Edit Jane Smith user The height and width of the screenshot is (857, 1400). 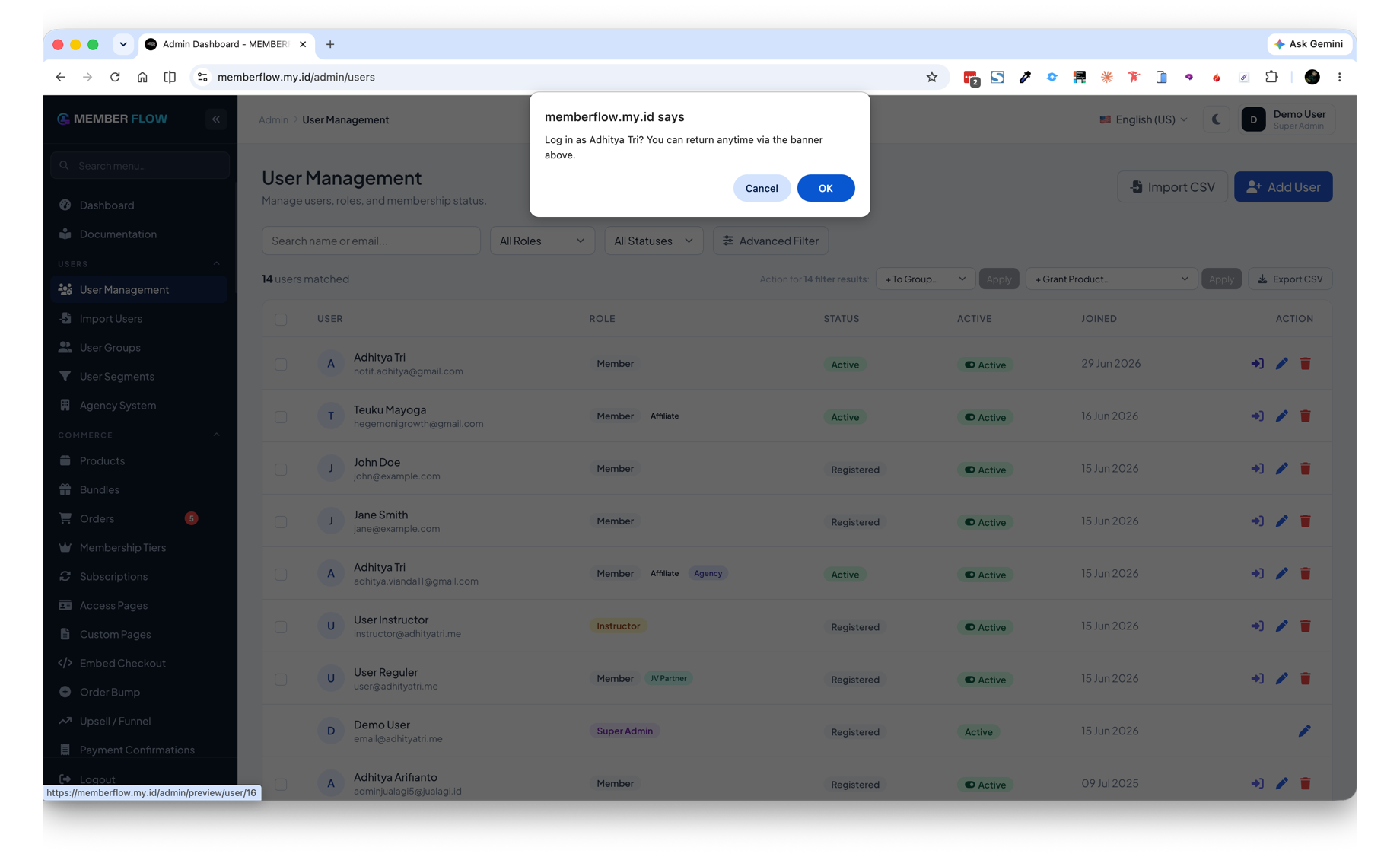[1282, 521]
